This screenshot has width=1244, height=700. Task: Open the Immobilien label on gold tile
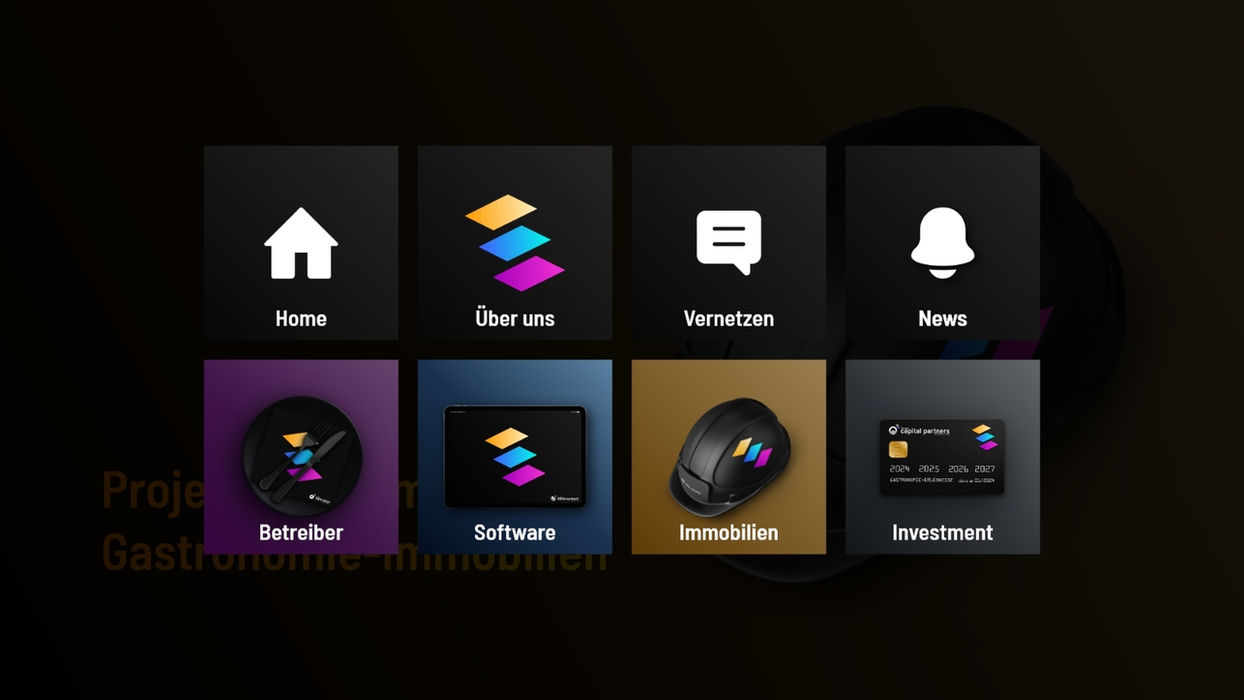click(x=729, y=532)
